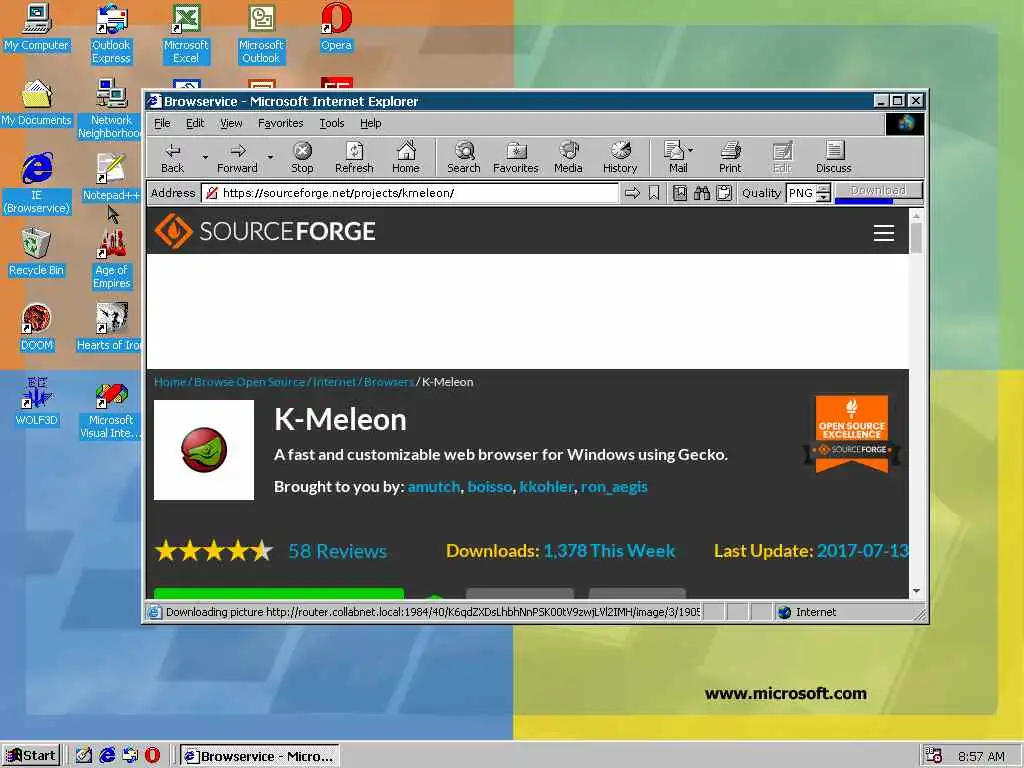Open the Favorites toolbar button
The height and width of the screenshot is (768, 1024).
[516, 157]
